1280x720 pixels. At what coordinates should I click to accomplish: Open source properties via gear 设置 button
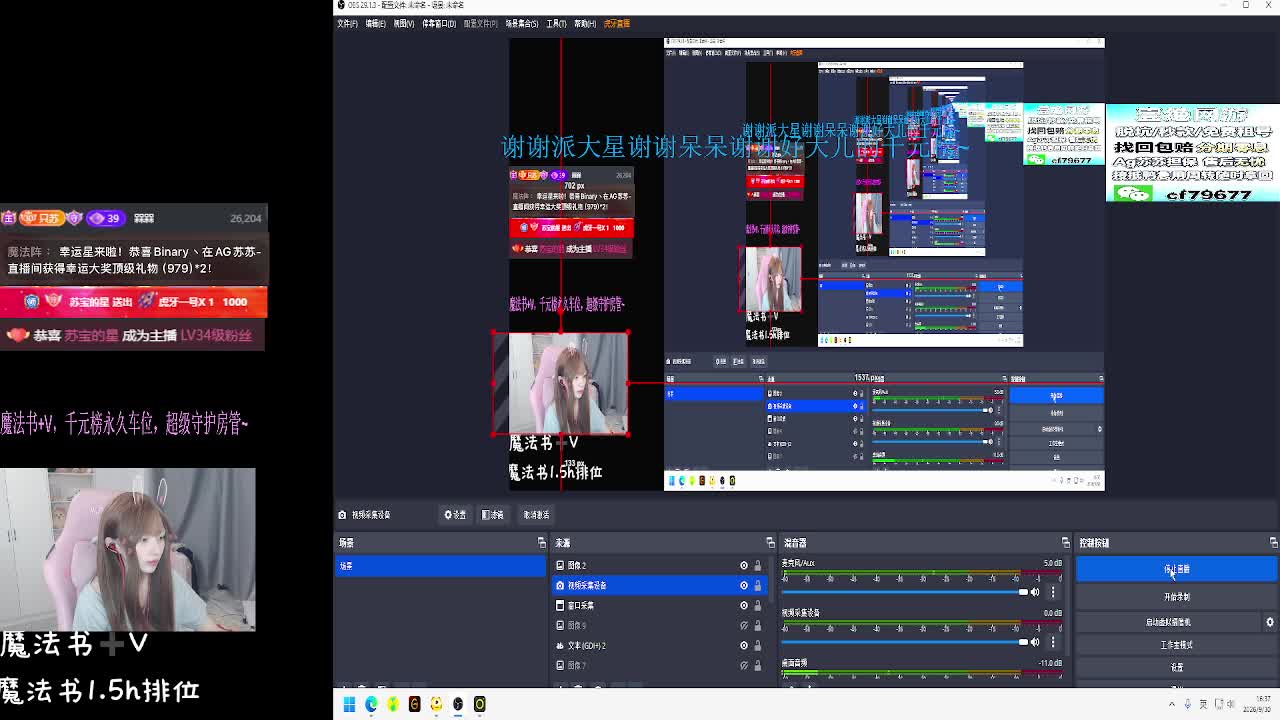455,515
